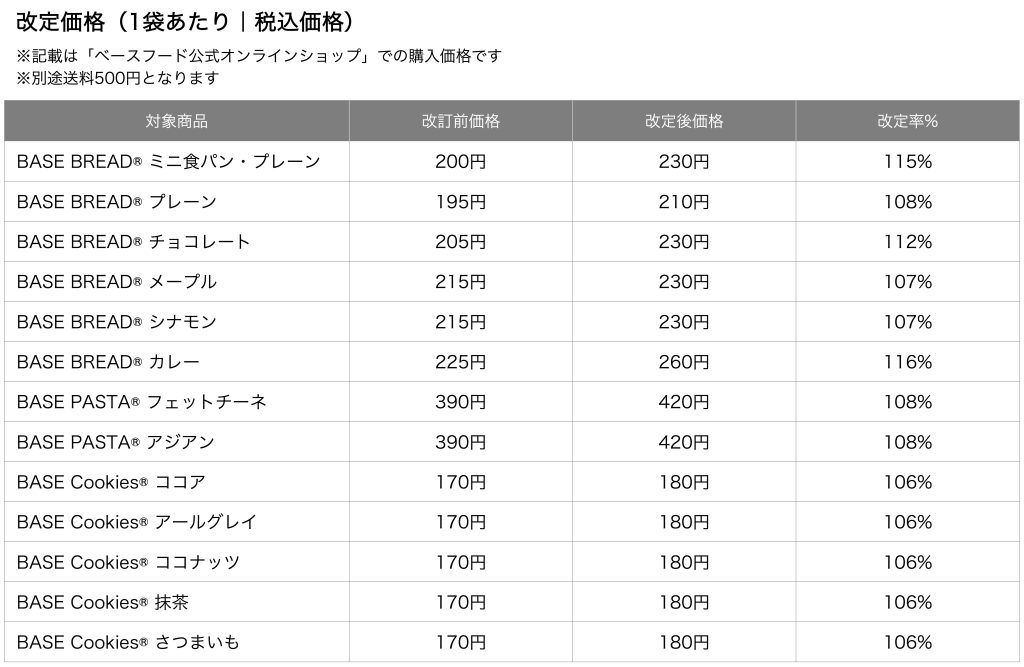Click BASE Cookies ココナッツ product name
Image resolution: width=1024 pixels, height=667 pixels.
coord(129,562)
